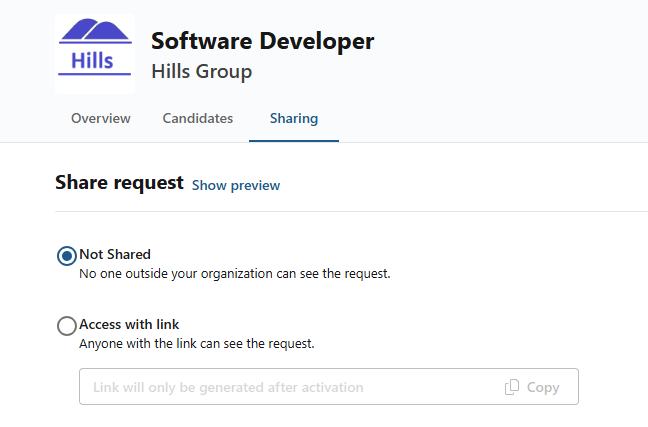This screenshot has width=648, height=427.
Task: Select the Not Shared radio option
Action: pyautogui.click(x=67, y=256)
